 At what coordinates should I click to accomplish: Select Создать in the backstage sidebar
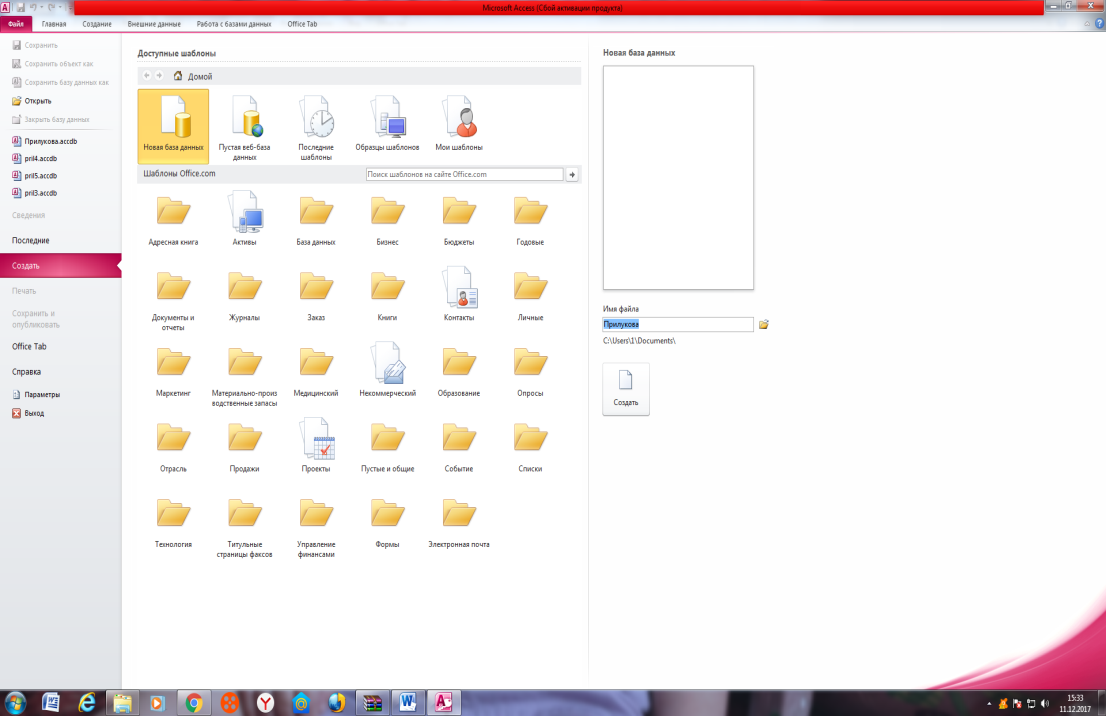61,266
